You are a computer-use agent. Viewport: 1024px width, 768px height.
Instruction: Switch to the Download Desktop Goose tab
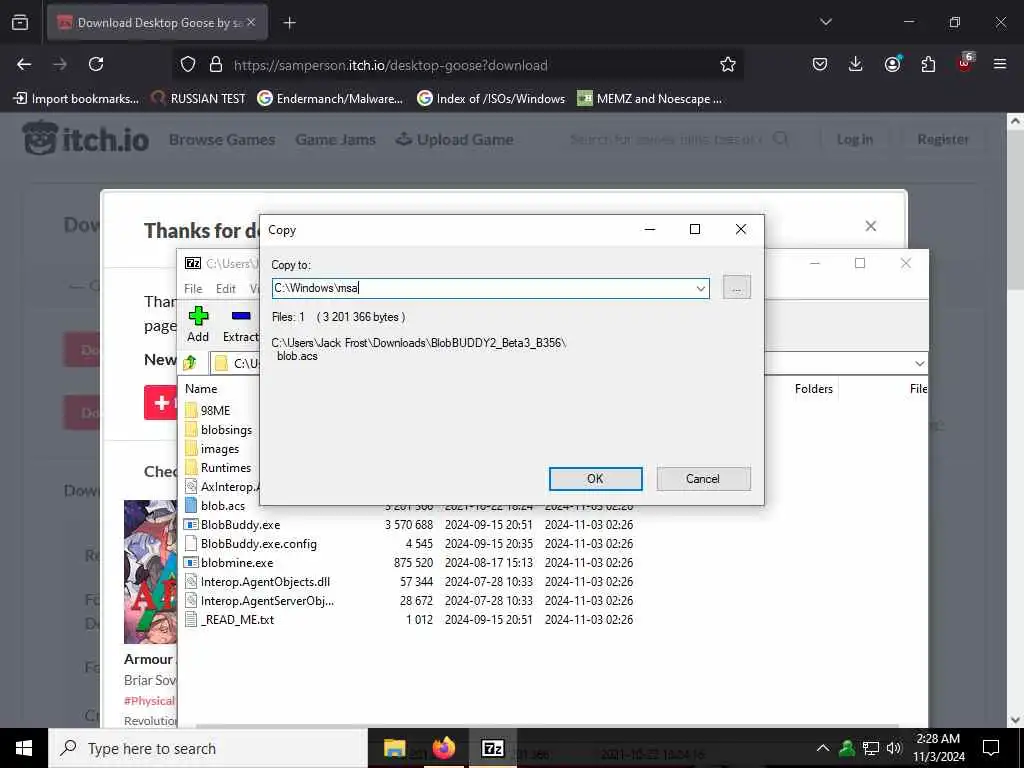click(157, 22)
